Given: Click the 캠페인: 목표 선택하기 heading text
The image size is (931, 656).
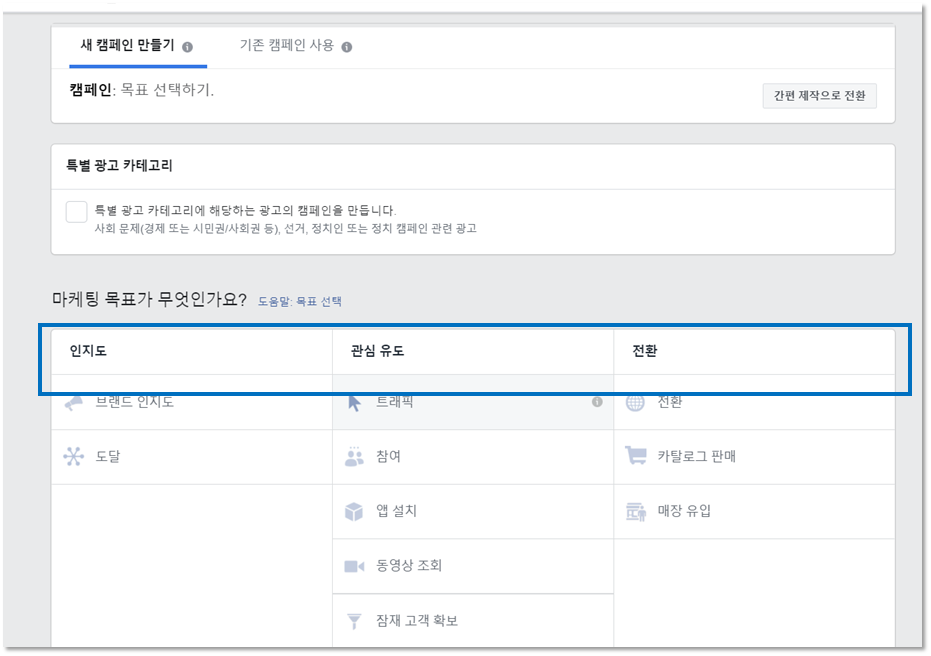Looking at the screenshot, I should pos(141,90).
